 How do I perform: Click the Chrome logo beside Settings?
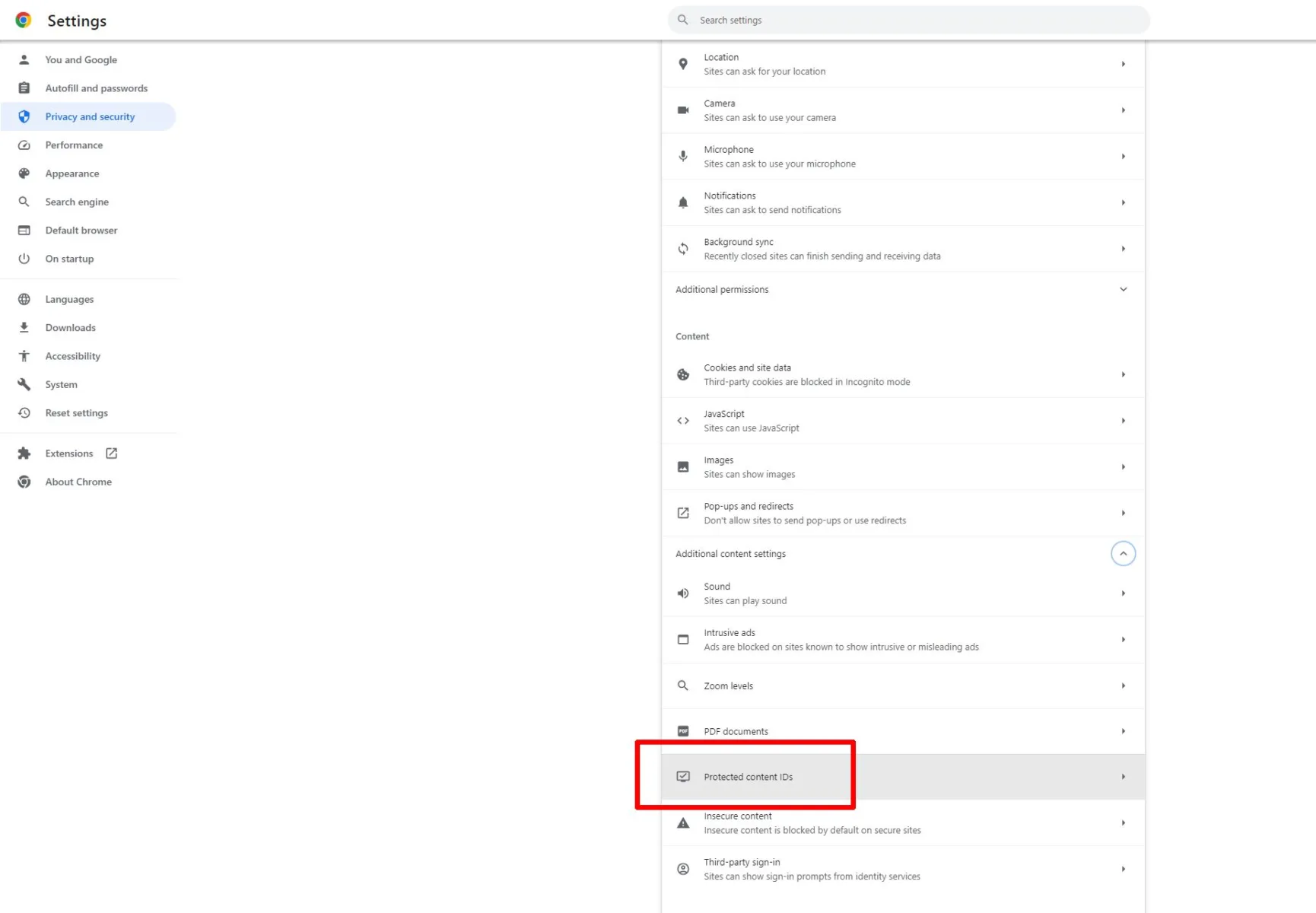pyautogui.click(x=24, y=21)
